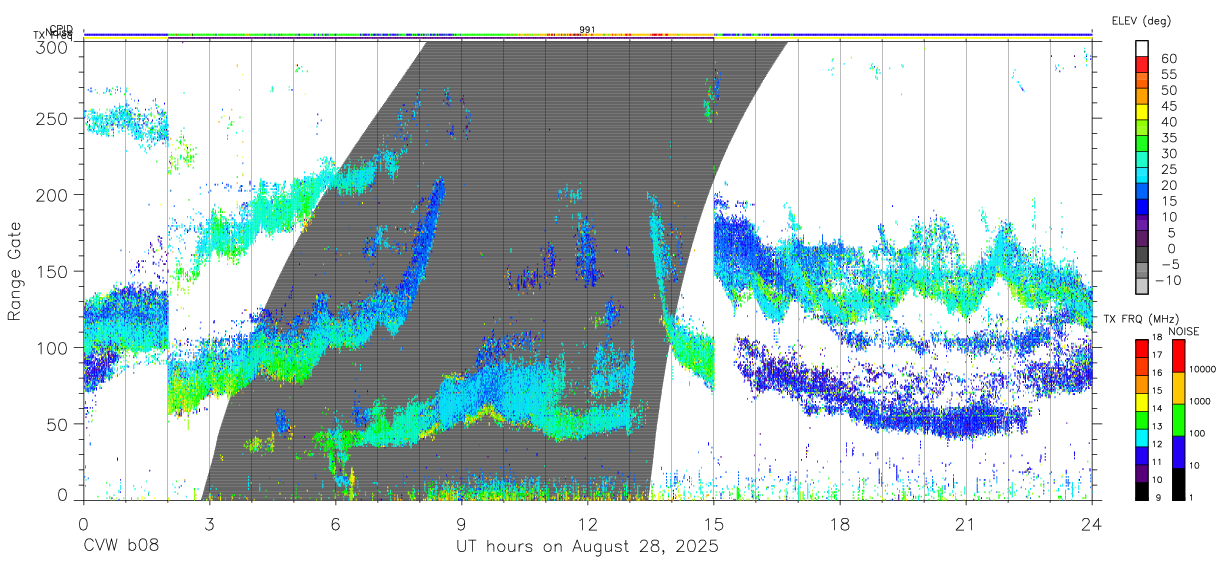Select the yellow swatch in TX FRQ bar
The width and height of the screenshot is (1228, 567).
pyautogui.click(x=1142, y=401)
